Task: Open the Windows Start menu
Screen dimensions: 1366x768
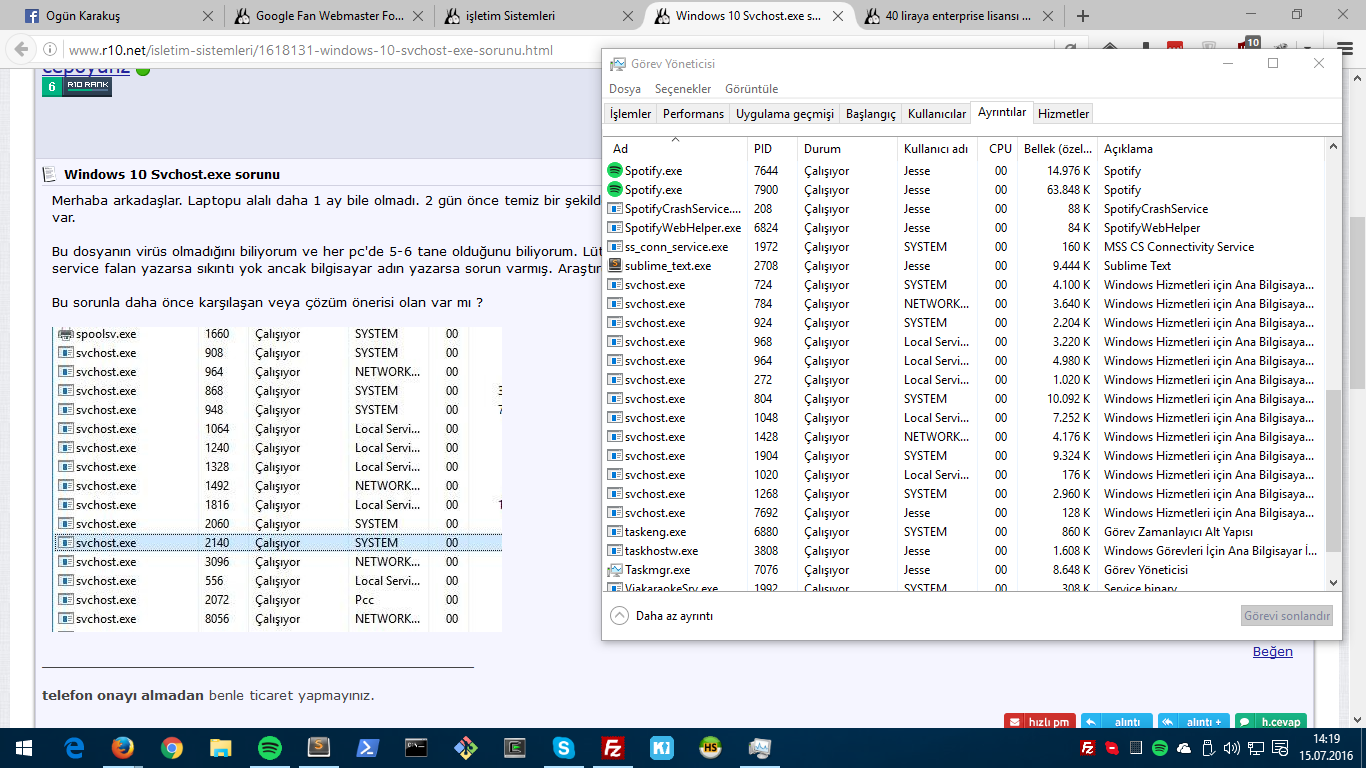Action: pos(24,747)
